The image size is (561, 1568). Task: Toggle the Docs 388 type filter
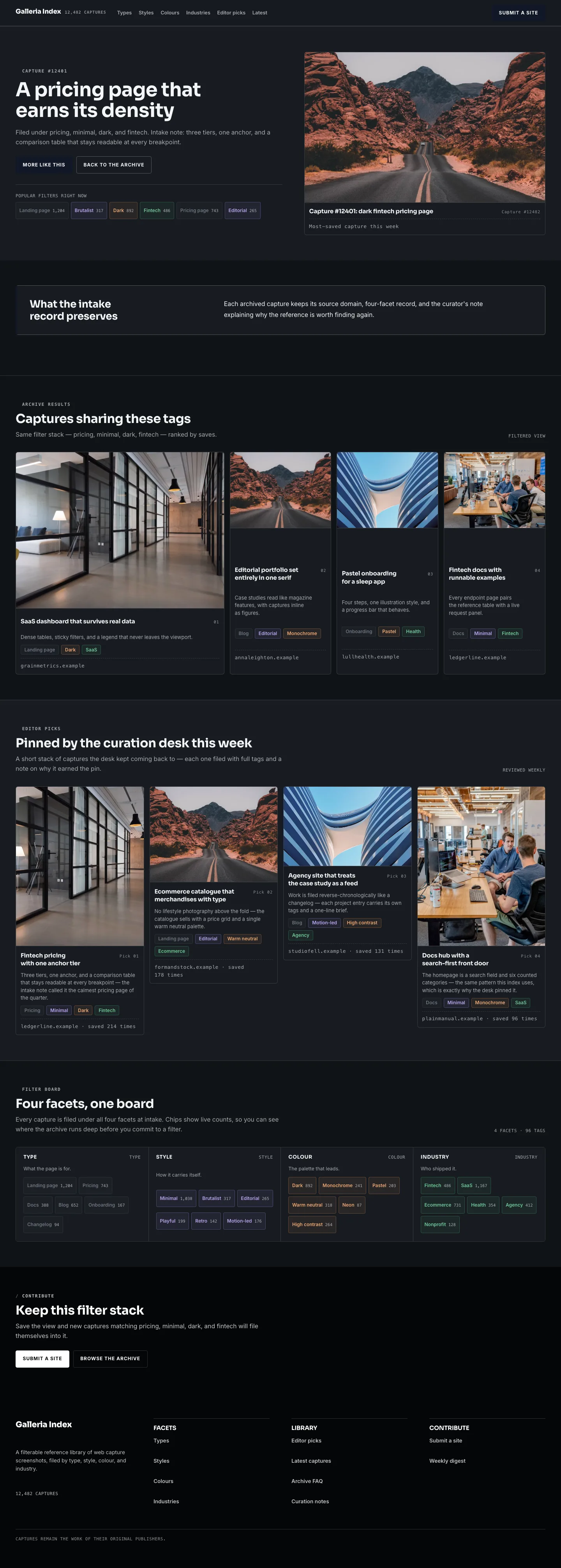[38, 1205]
